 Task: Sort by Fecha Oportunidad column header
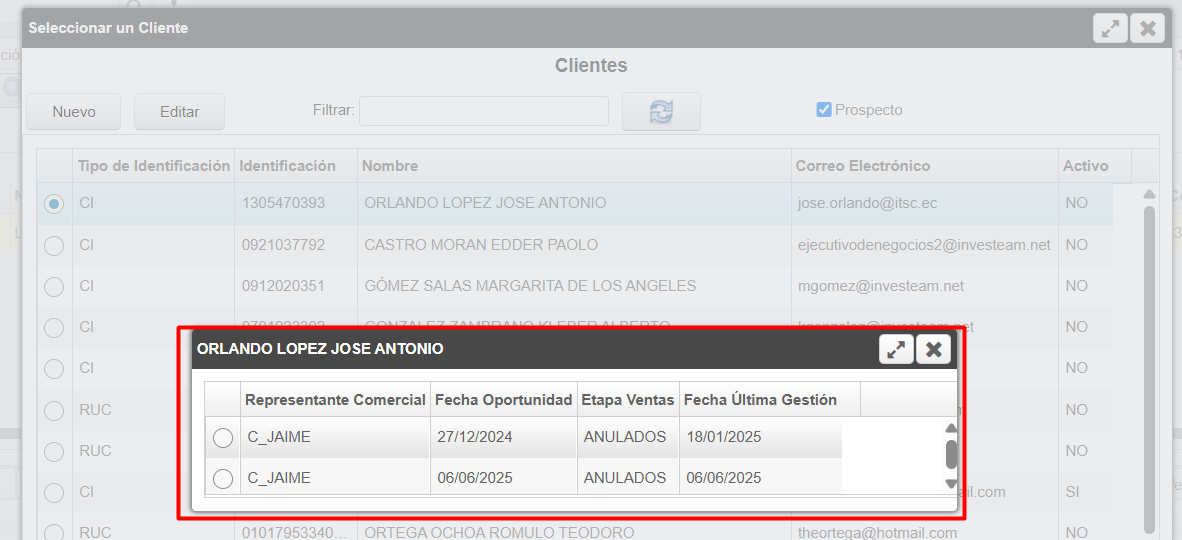tap(504, 400)
